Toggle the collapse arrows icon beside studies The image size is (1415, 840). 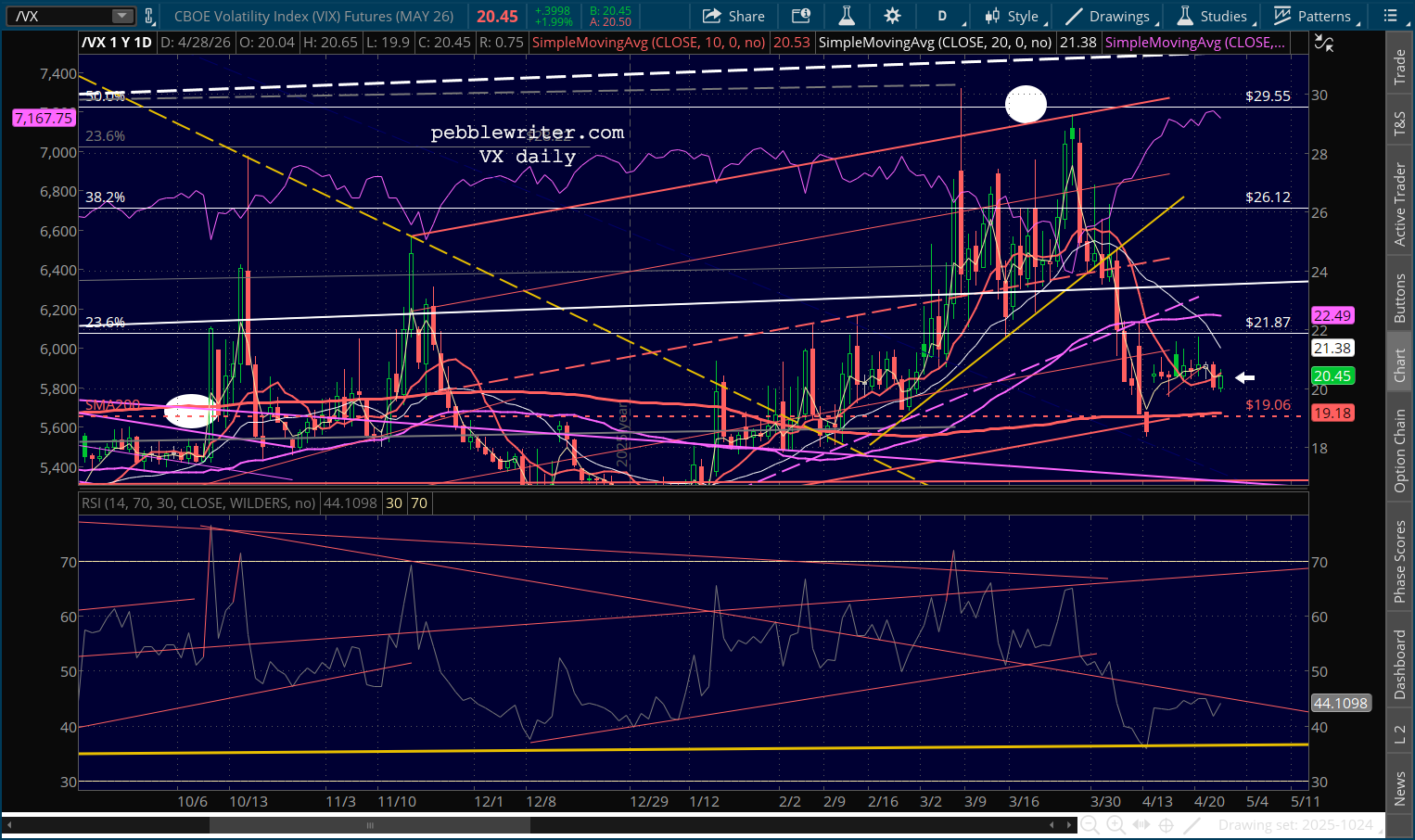pyautogui.click(x=1324, y=43)
